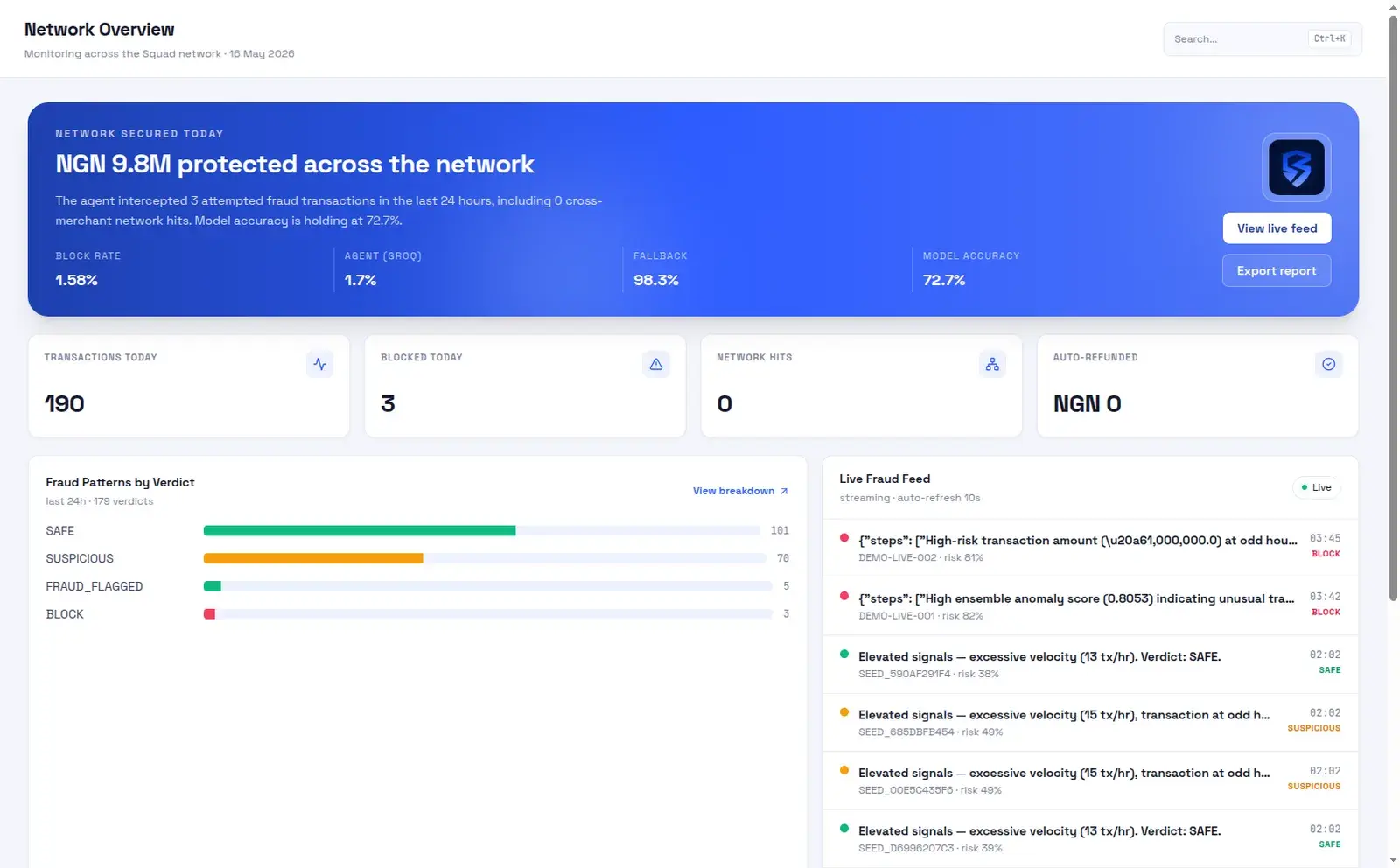Screen dimensions: 1400x868
Task: Click the checkmark circle icon on Auto-Refunded
Action: click(1328, 364)
